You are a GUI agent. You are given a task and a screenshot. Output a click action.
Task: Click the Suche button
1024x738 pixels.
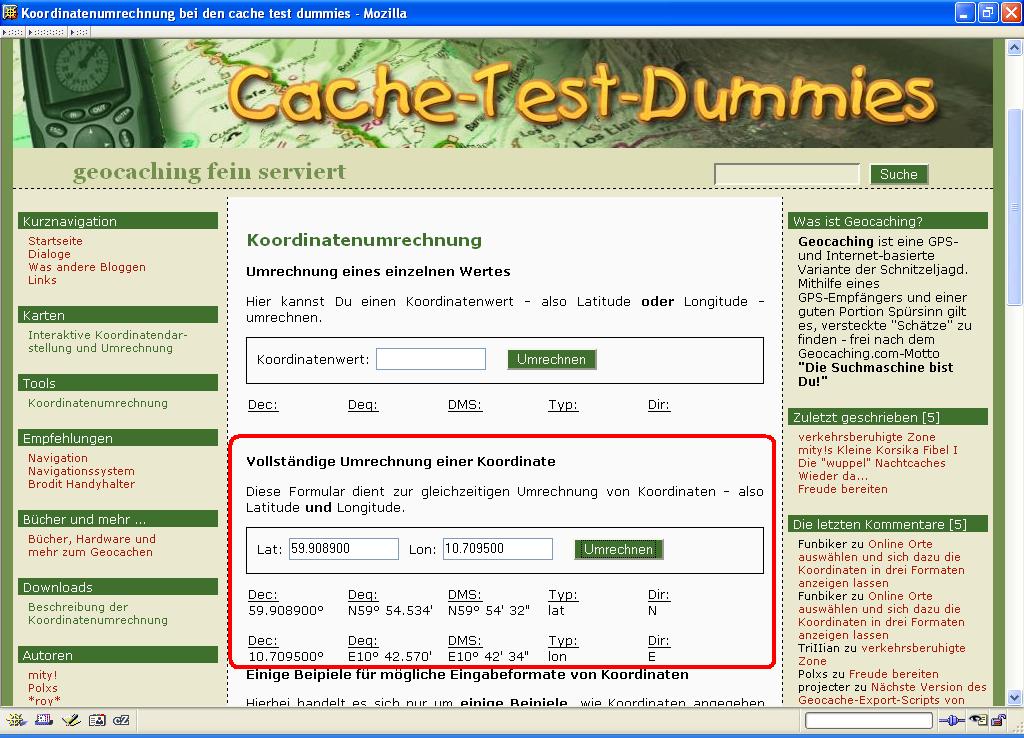[x=899, y=174]
